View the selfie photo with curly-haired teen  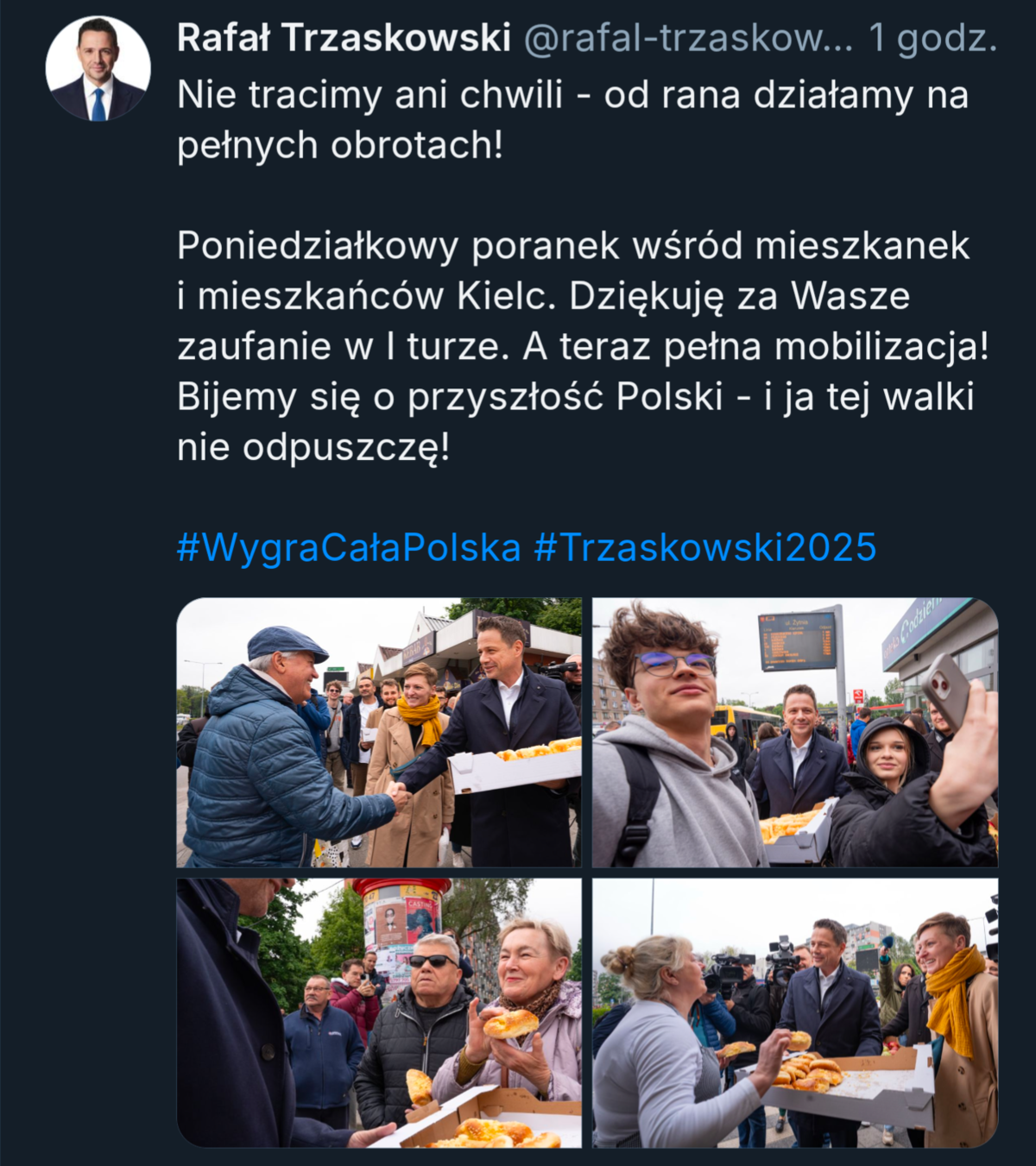tap(795, 733)
